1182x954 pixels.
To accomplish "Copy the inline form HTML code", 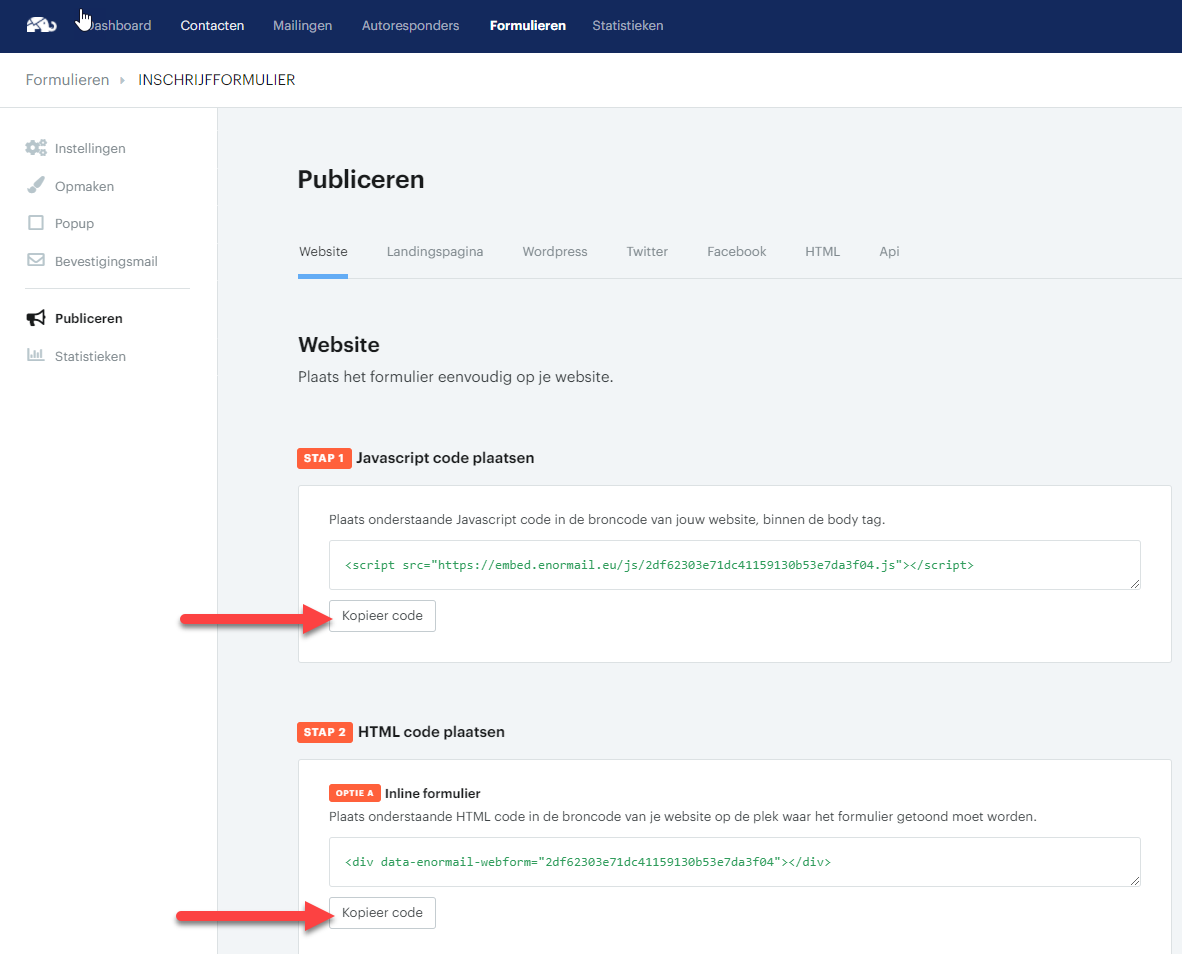I will (382, 913).
